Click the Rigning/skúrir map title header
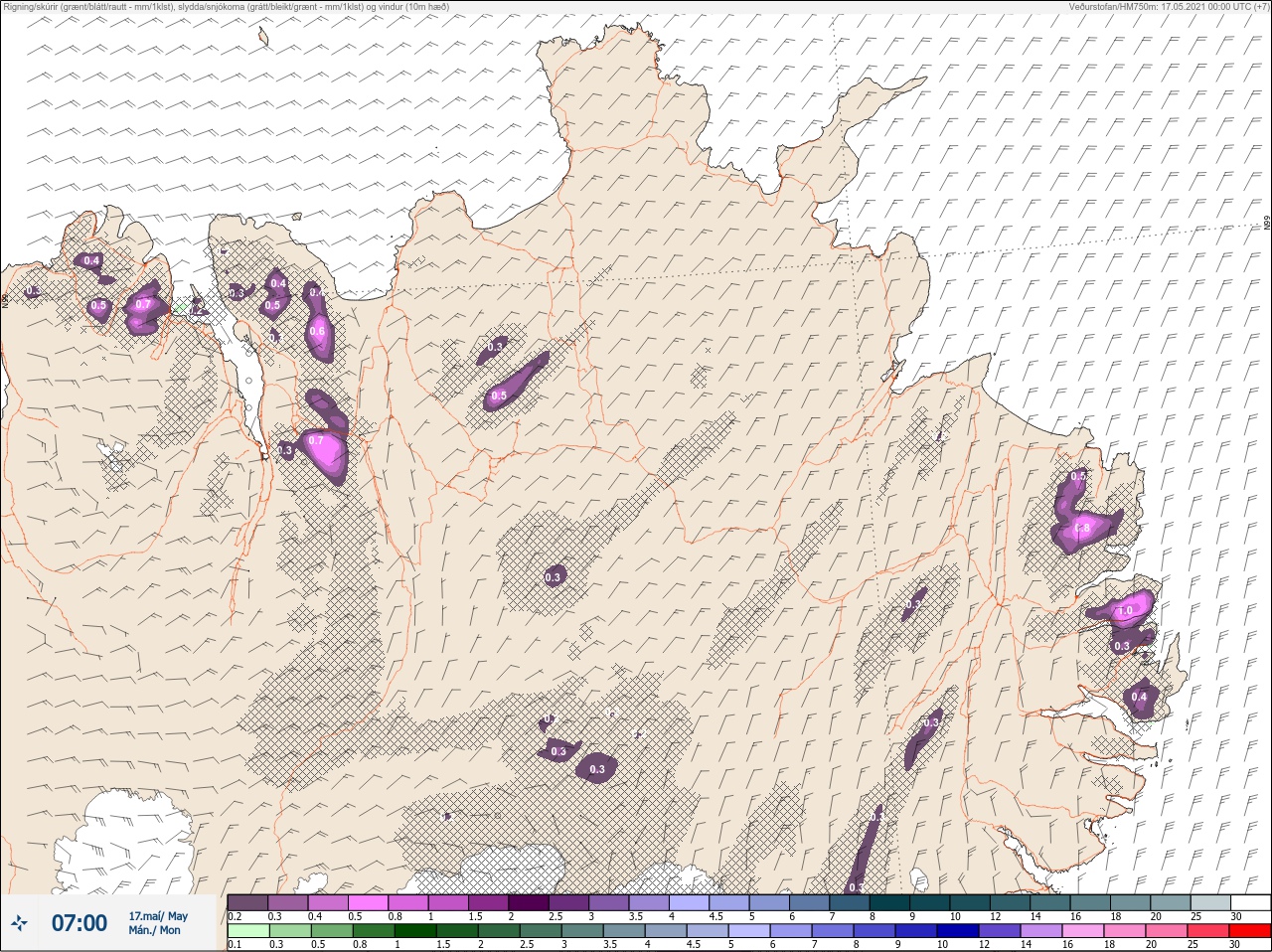Screen dimensions: 1272x952 pos(227,7)
